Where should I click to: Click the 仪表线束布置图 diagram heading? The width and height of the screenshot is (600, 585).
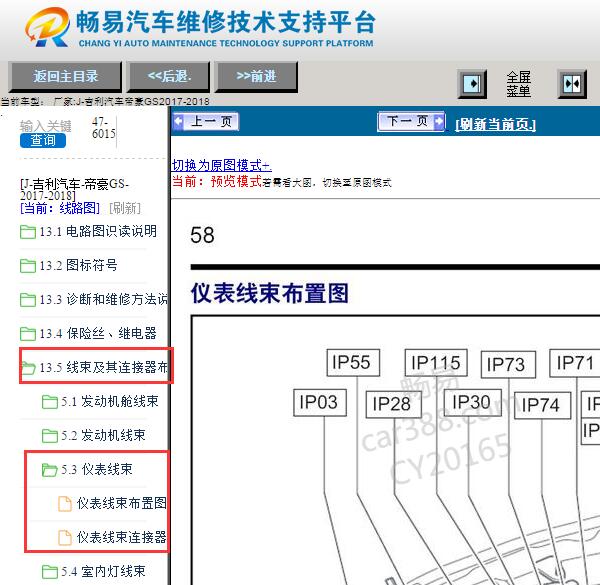[269, 293]
